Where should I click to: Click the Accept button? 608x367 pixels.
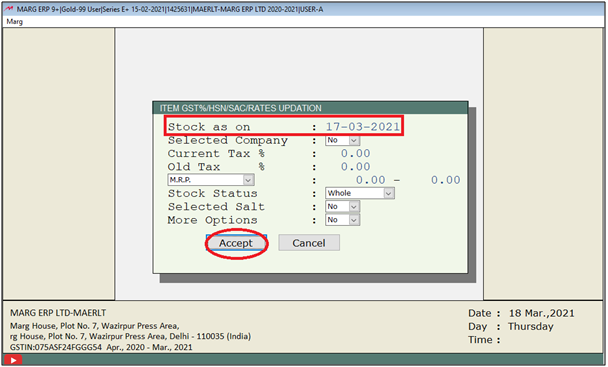236,243
